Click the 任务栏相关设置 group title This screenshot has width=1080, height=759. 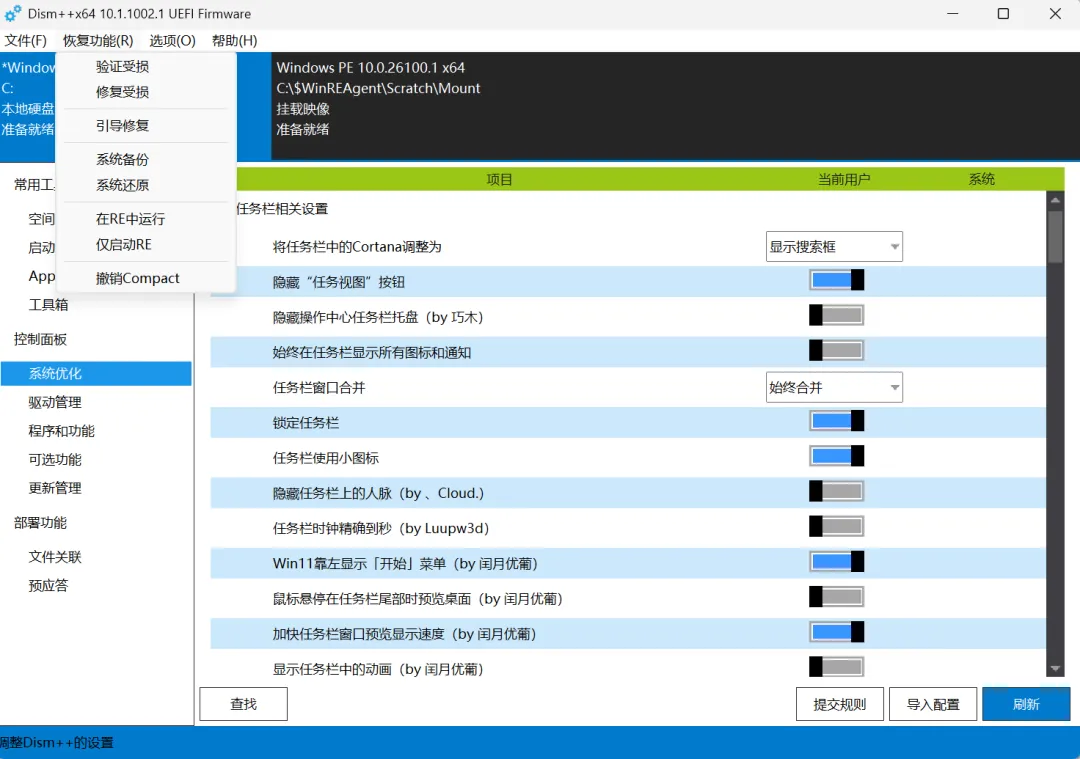click(282, 209)
